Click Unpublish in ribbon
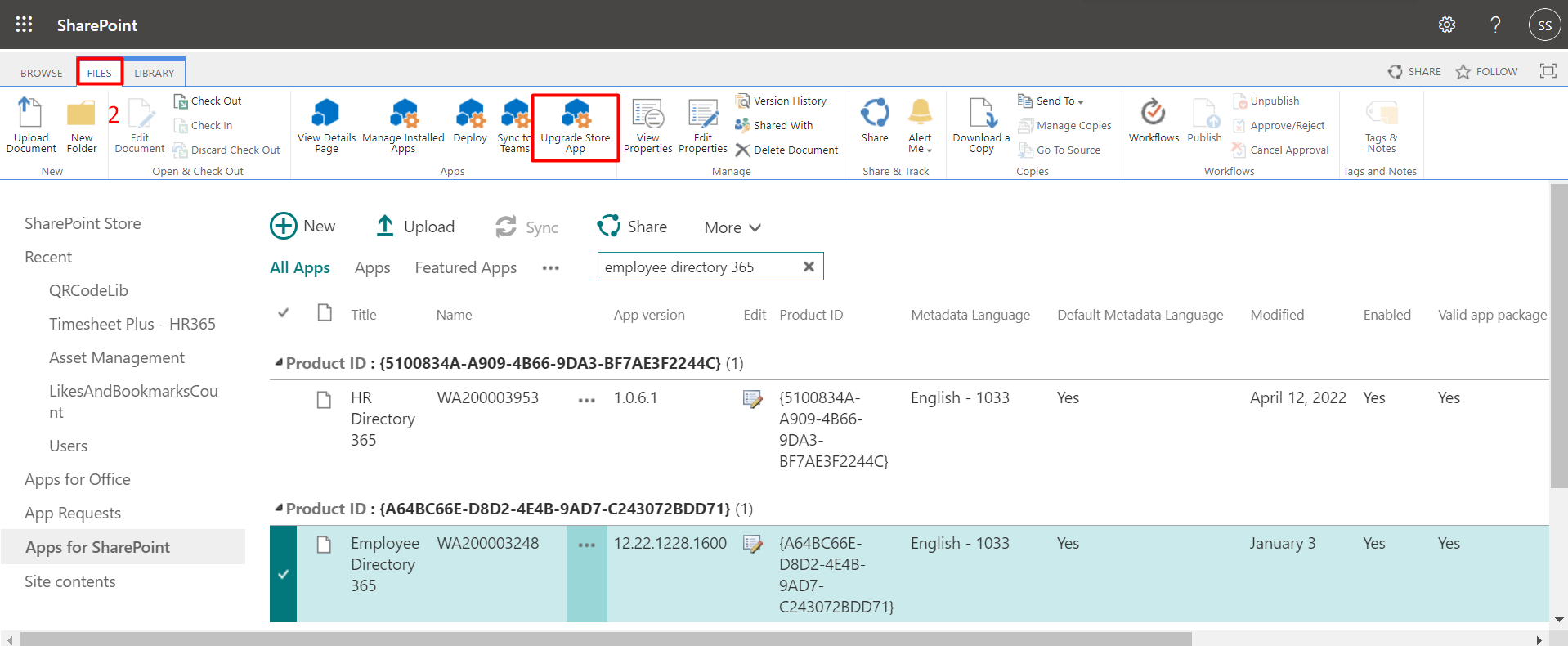 pyautogui.click(x=1266, y=101)
